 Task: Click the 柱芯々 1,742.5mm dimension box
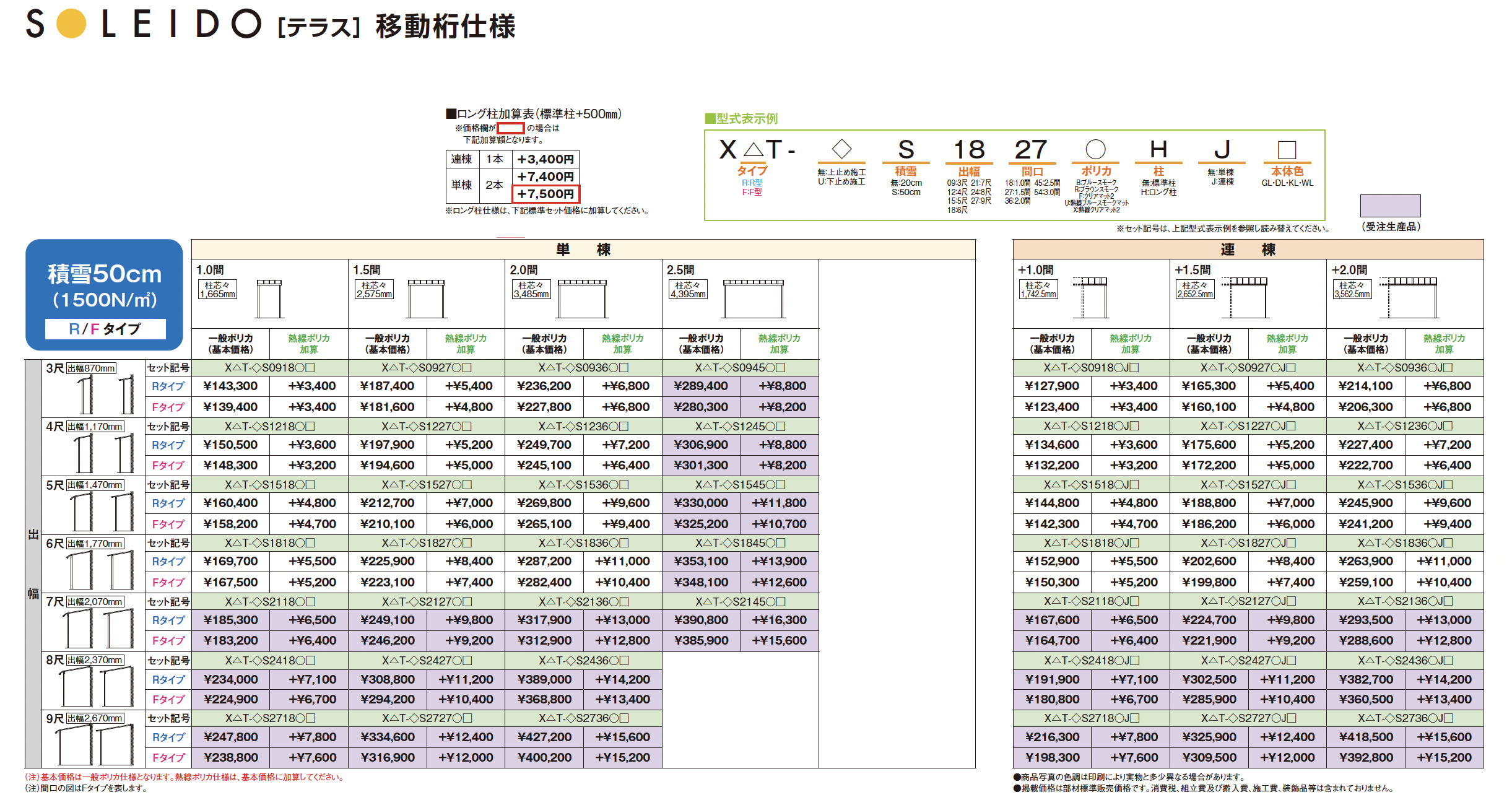pyautogui.click(x=1038, y=289)
